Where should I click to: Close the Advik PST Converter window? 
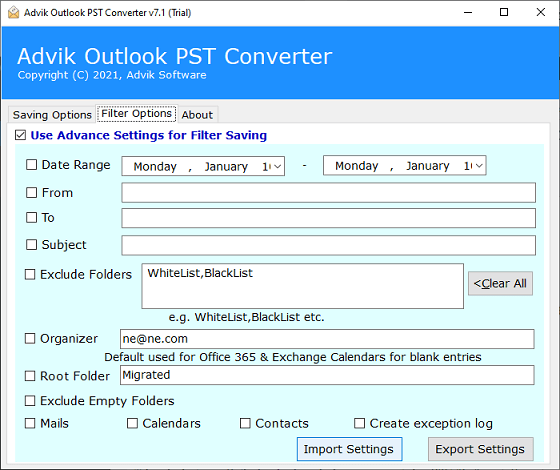541,12
